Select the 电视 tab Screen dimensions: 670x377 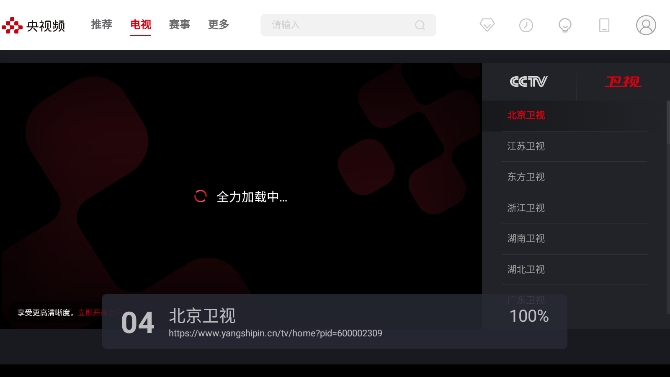(x=141, y=24)
